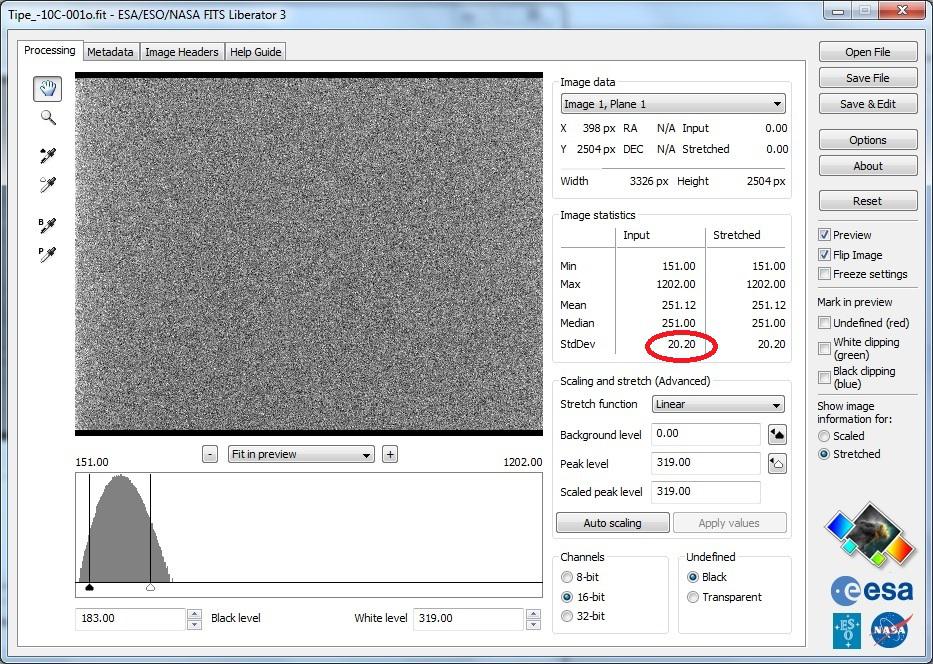Viewport: 933px width, 664px height.
Task: Set undefined pixels to Transparent
Action: click(693, 597)
